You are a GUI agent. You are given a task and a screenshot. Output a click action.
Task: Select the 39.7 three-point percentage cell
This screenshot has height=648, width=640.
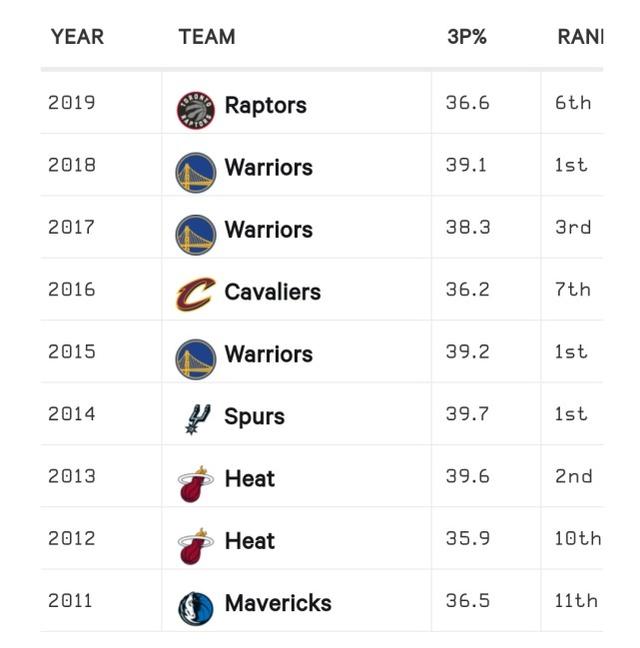[467, 414]
